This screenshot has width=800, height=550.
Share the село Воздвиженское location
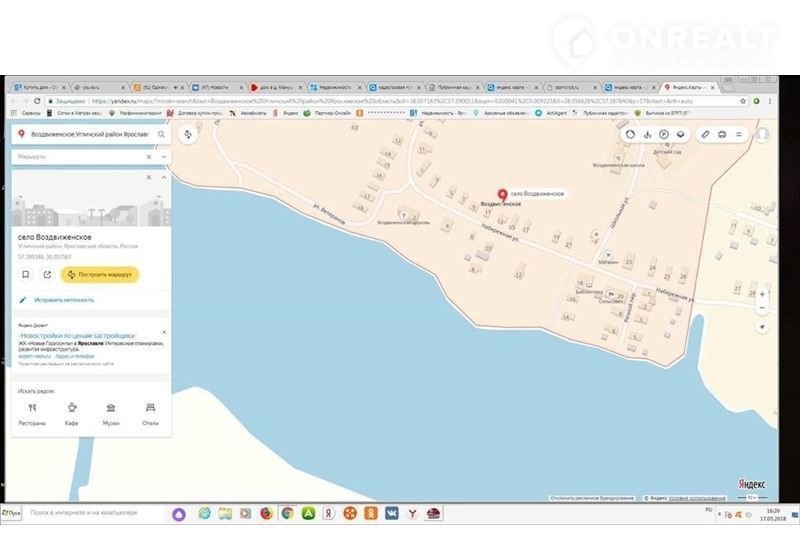(x=47, y=274)
